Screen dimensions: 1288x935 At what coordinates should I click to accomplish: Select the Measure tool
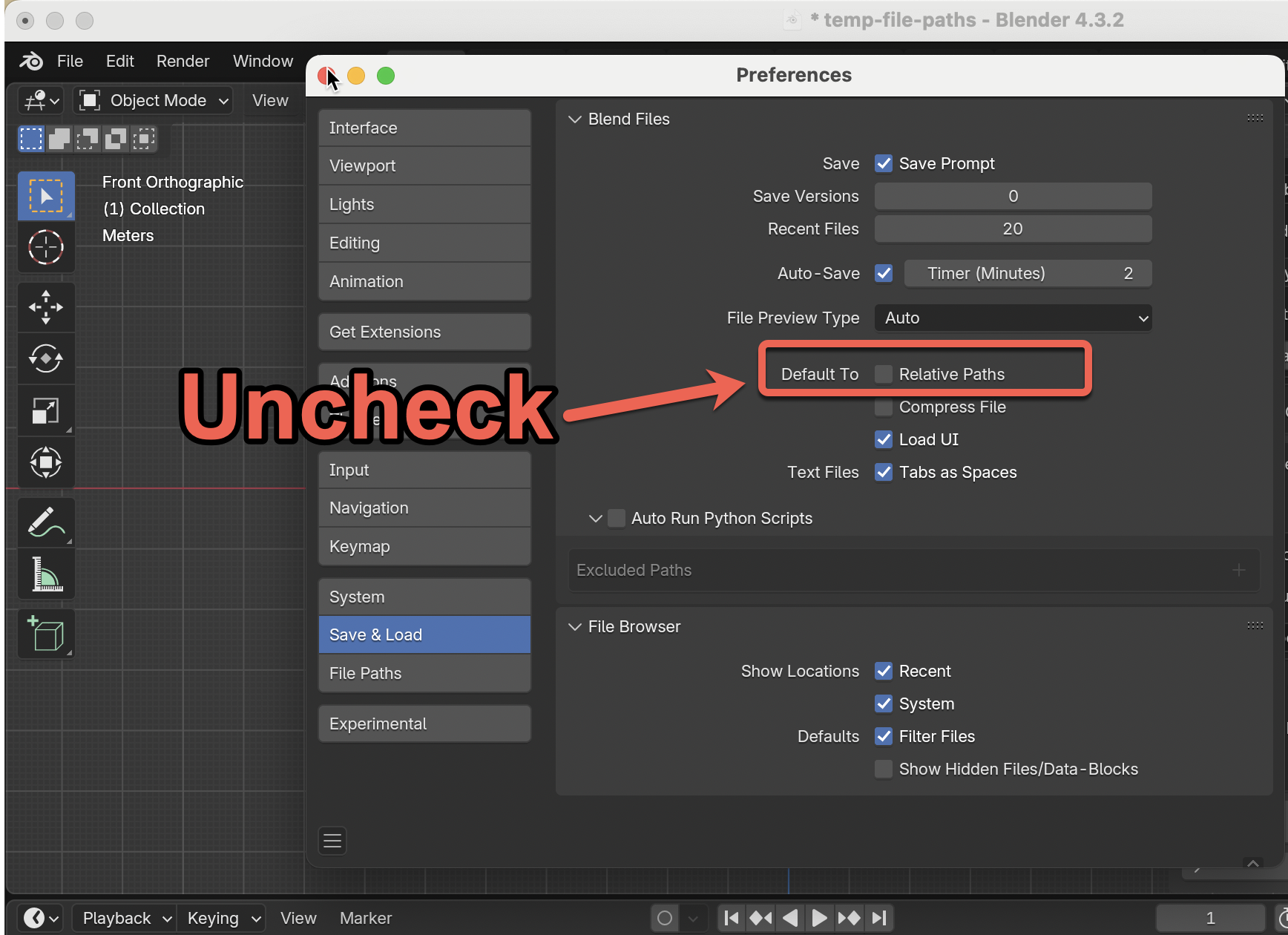tap(46, 574)
